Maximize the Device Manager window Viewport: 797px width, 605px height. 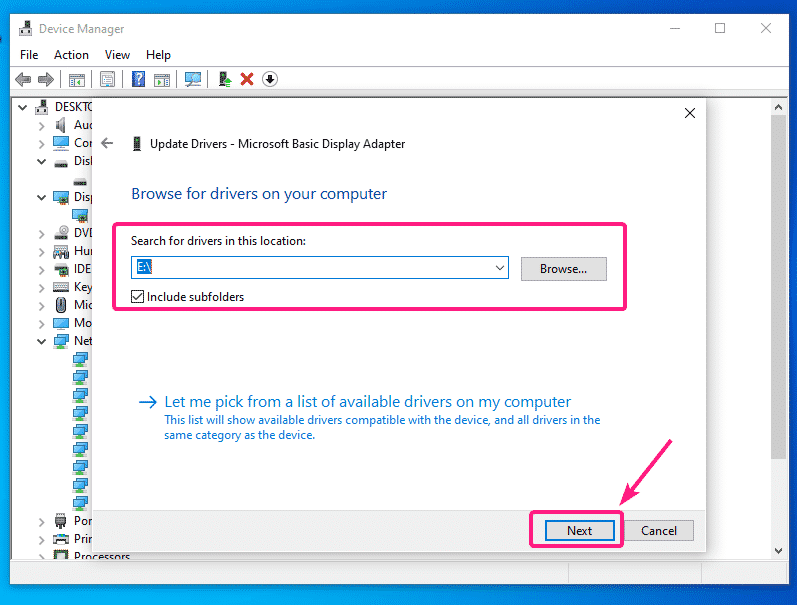click(720, 28)
